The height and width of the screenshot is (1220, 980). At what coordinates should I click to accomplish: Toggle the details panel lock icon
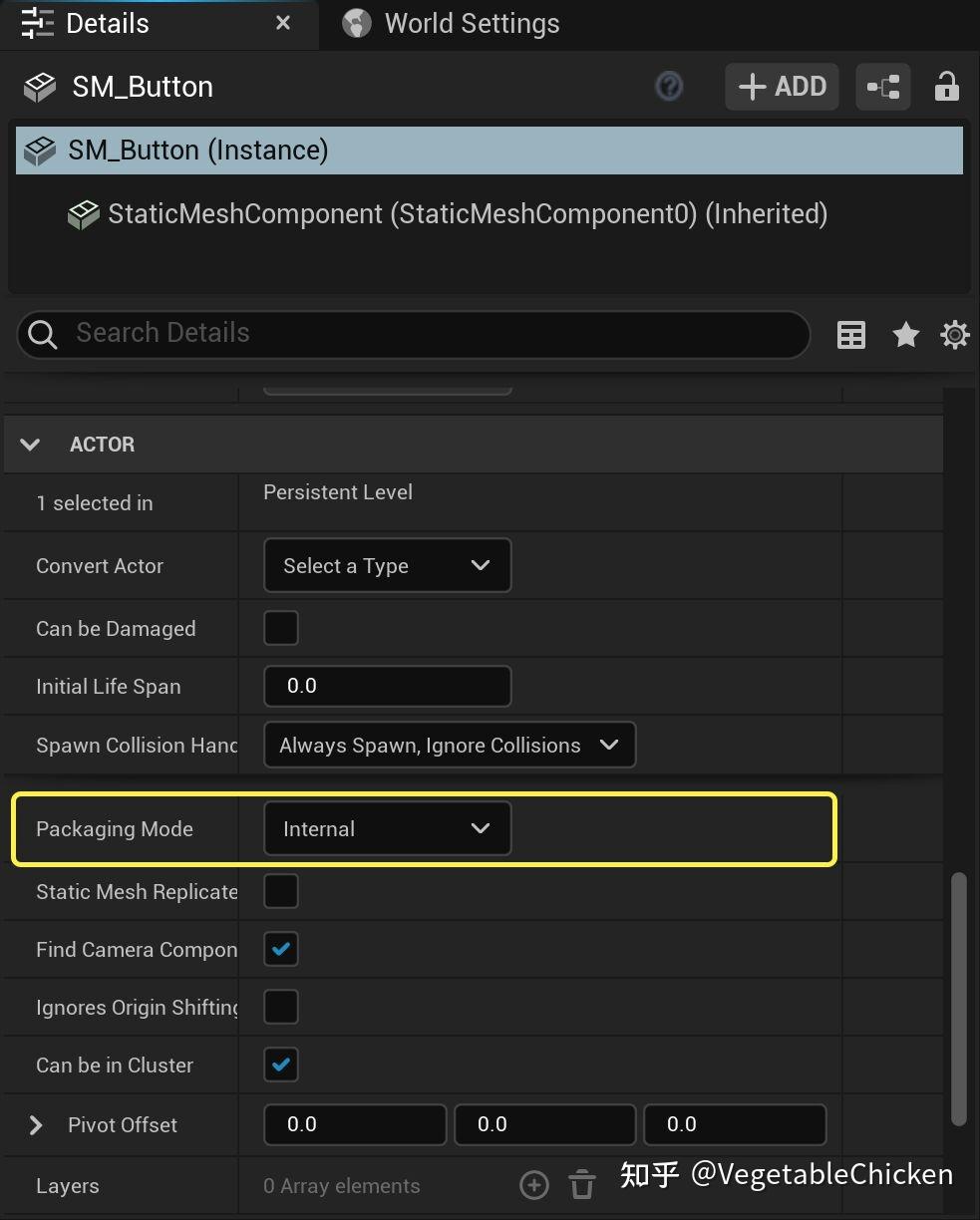[946, 87]
